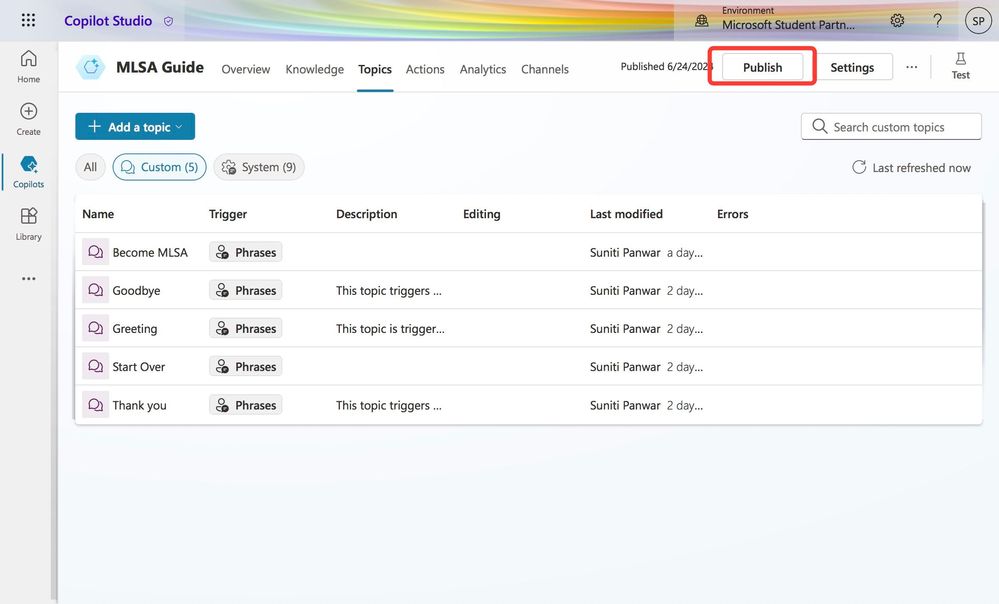Click the Thank you topic icon

pos(96,405)
